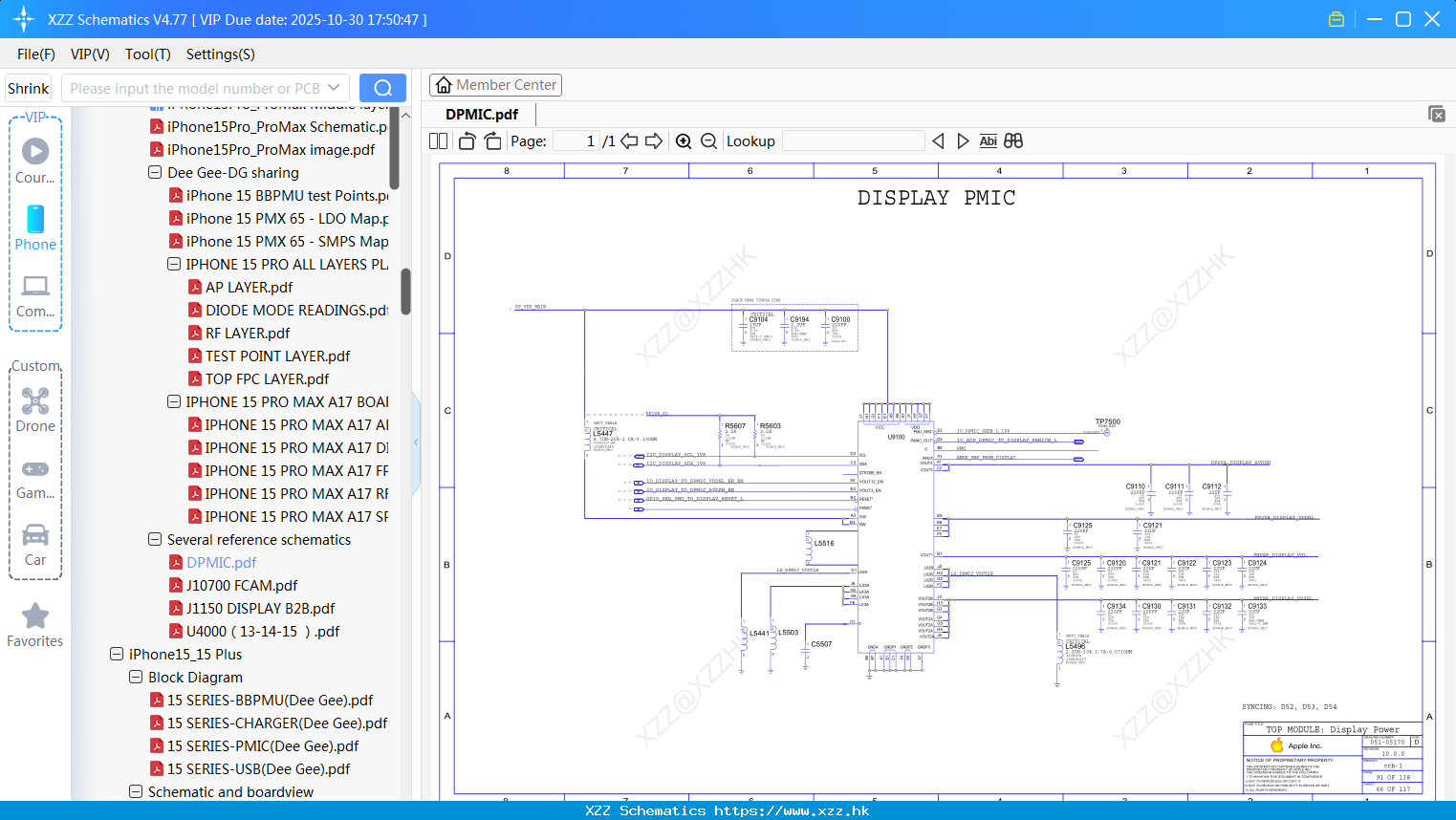
Task: Open the XZZ website link in status bar
Action: pos(792,810)
